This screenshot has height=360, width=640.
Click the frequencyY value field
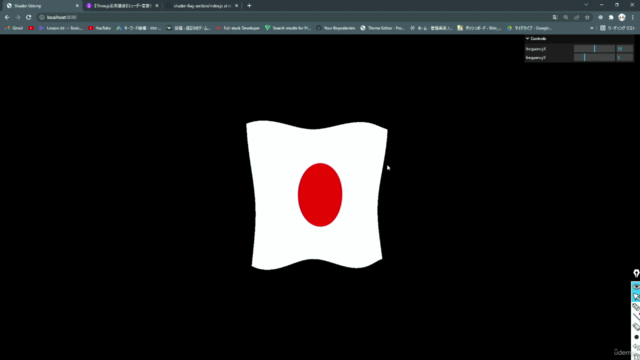(625, 58)
